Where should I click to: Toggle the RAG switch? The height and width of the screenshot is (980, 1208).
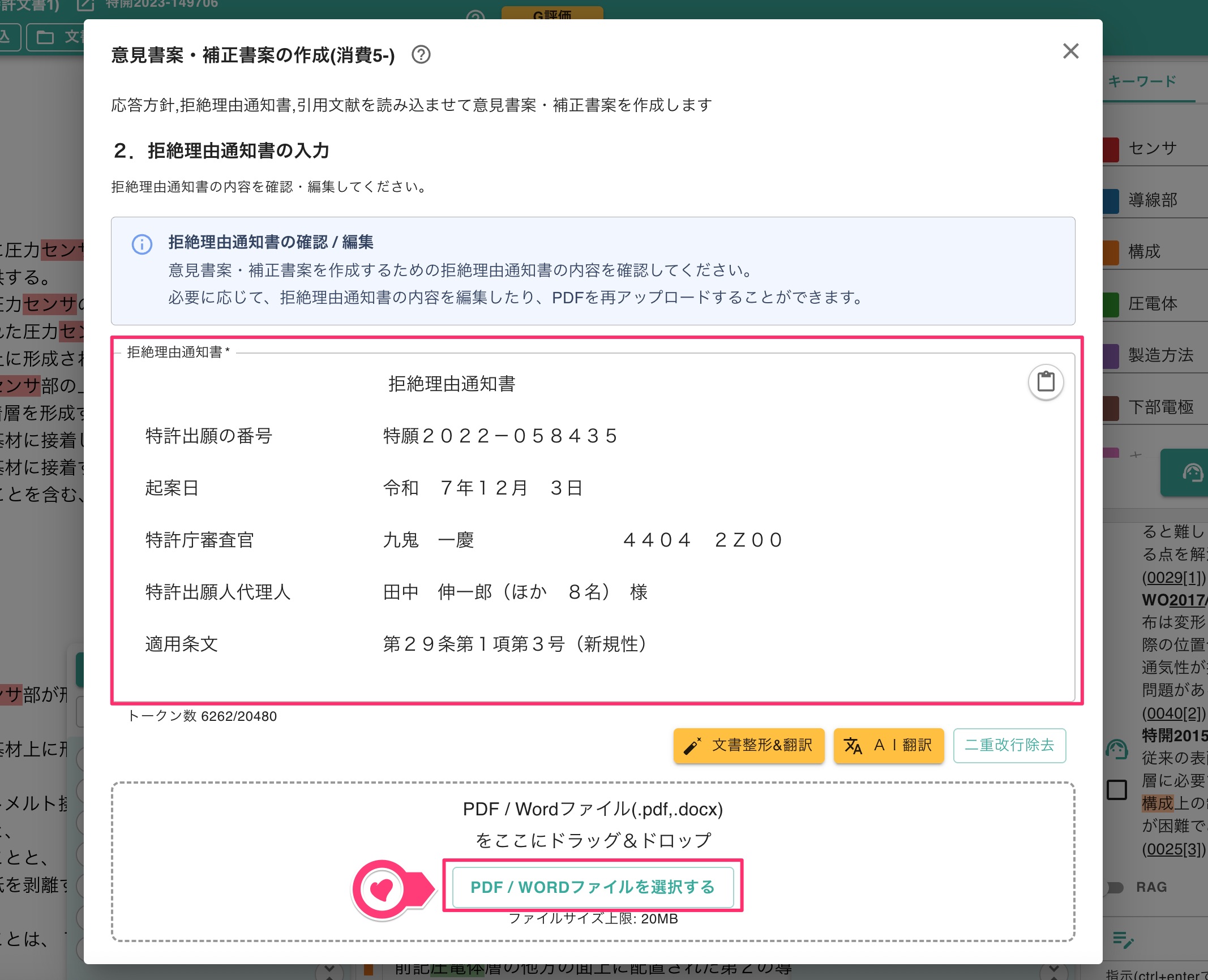[1113, 887]
